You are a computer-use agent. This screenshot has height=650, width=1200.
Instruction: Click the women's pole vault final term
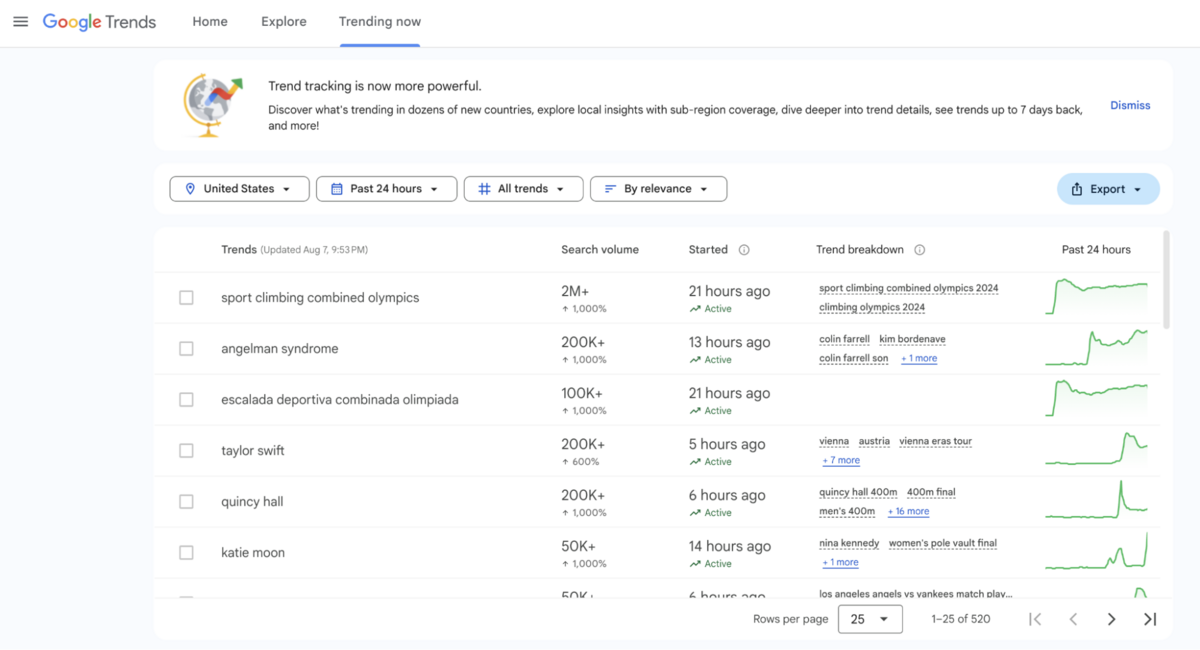pyautogui.click(x=943, y=543)
